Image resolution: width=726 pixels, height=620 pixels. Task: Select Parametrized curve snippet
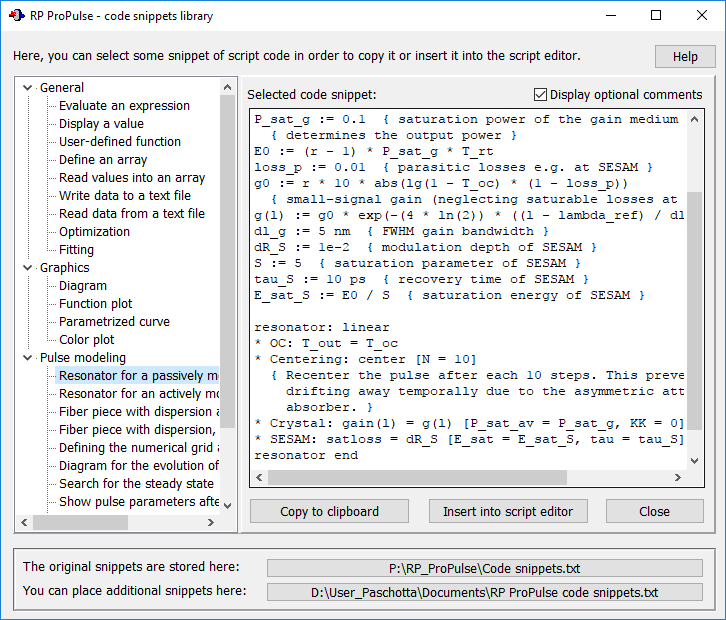(x=114, y=322)
